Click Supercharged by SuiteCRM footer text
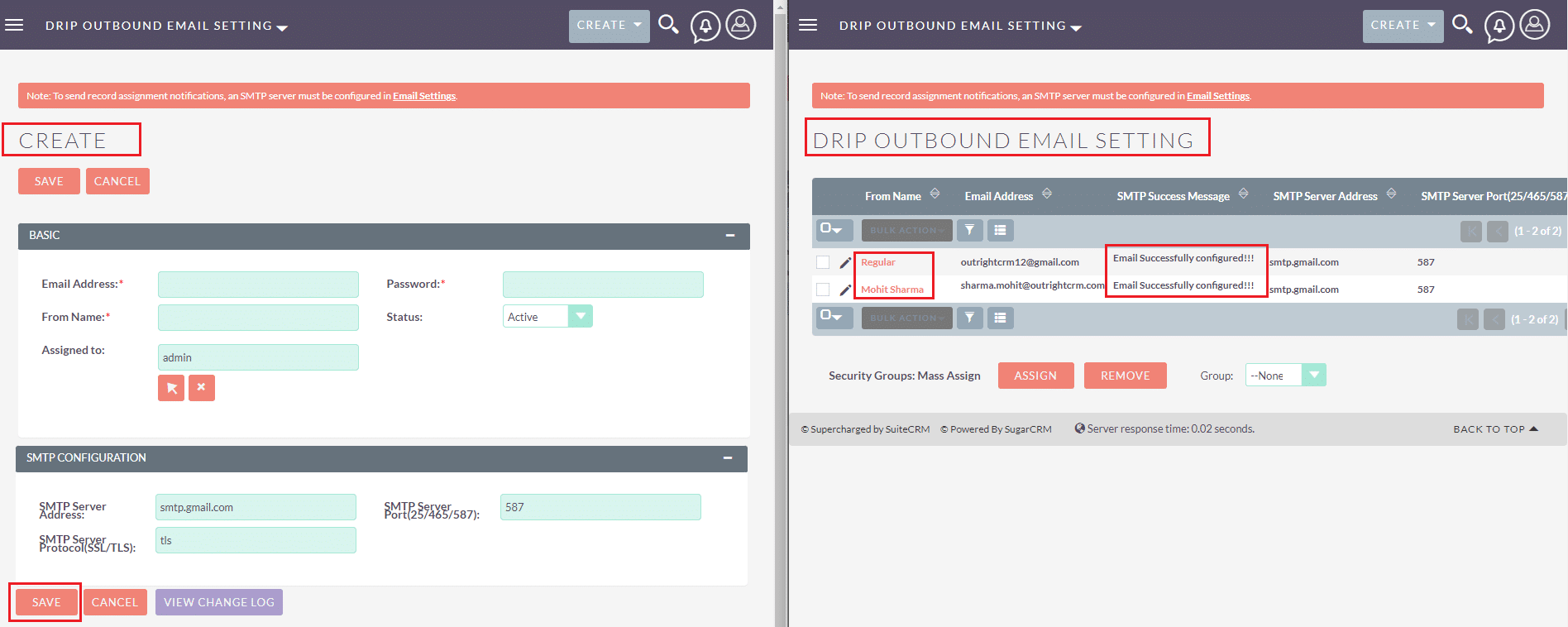The width and height of the screenshot is (1568, 627). click(865, 429)
